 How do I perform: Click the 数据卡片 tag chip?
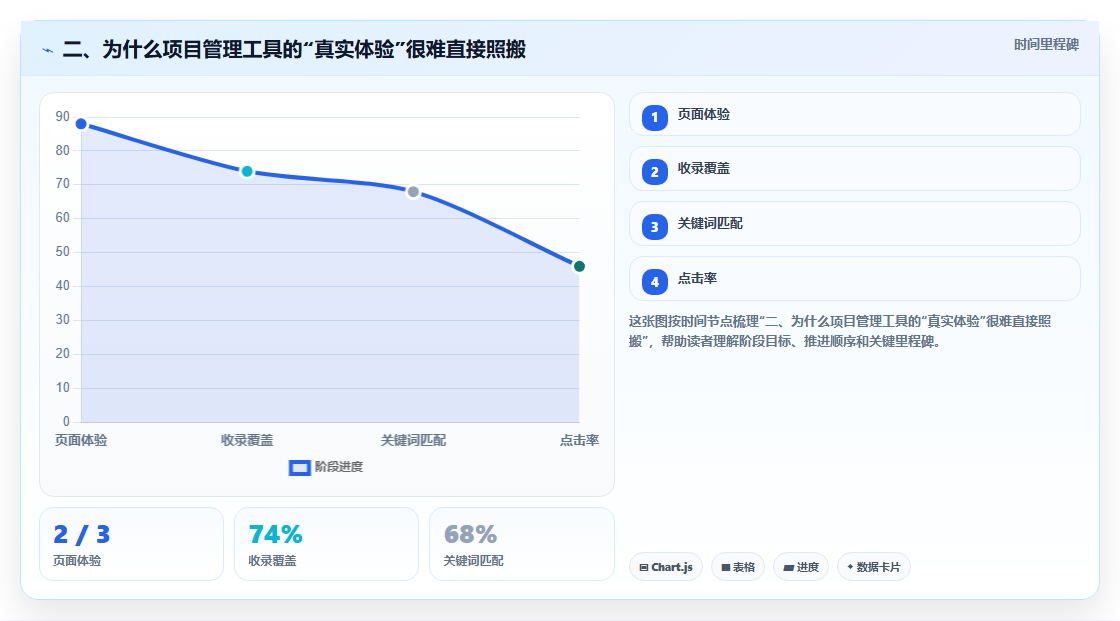874,567
